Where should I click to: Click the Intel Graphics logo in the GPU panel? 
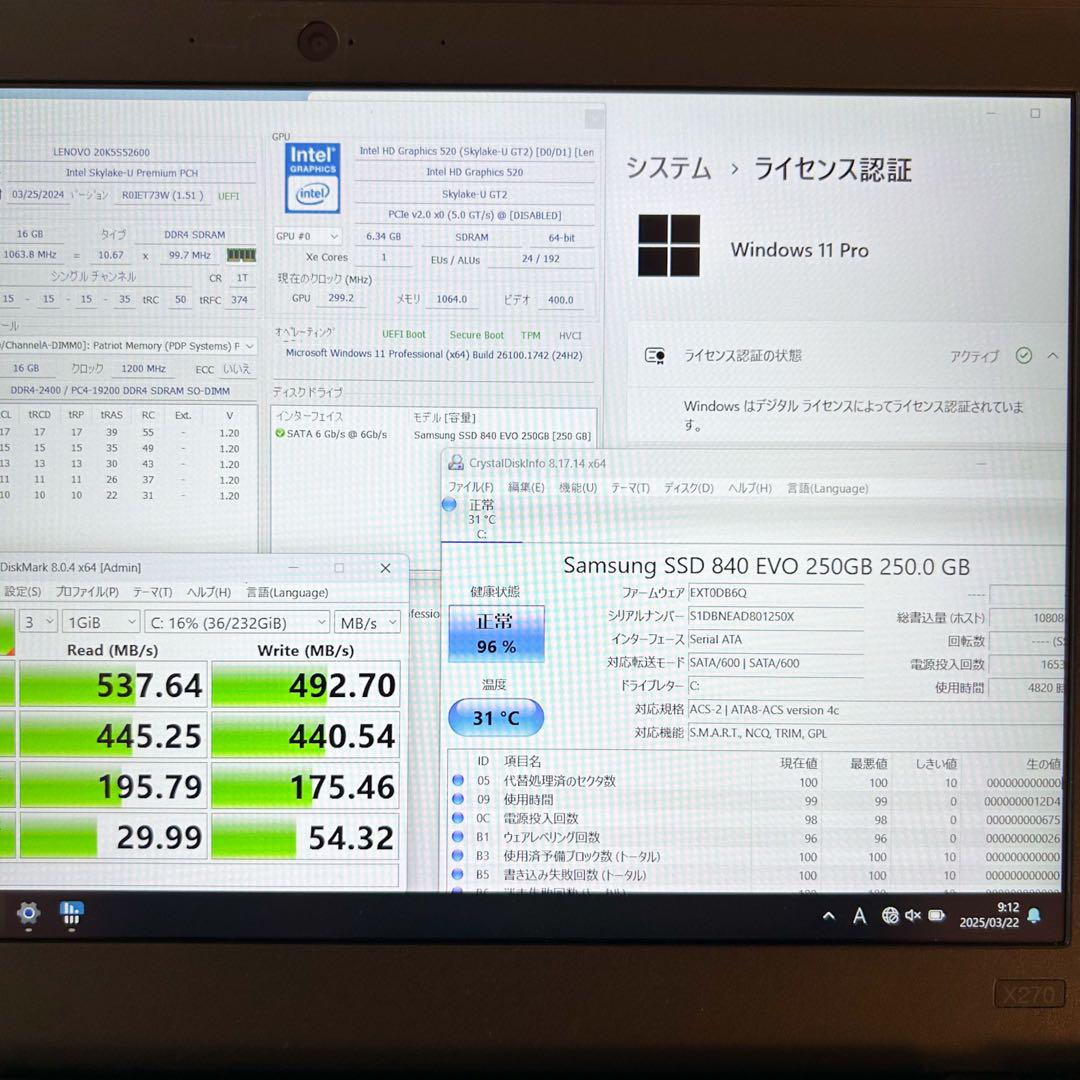click(x=312, y=178)
